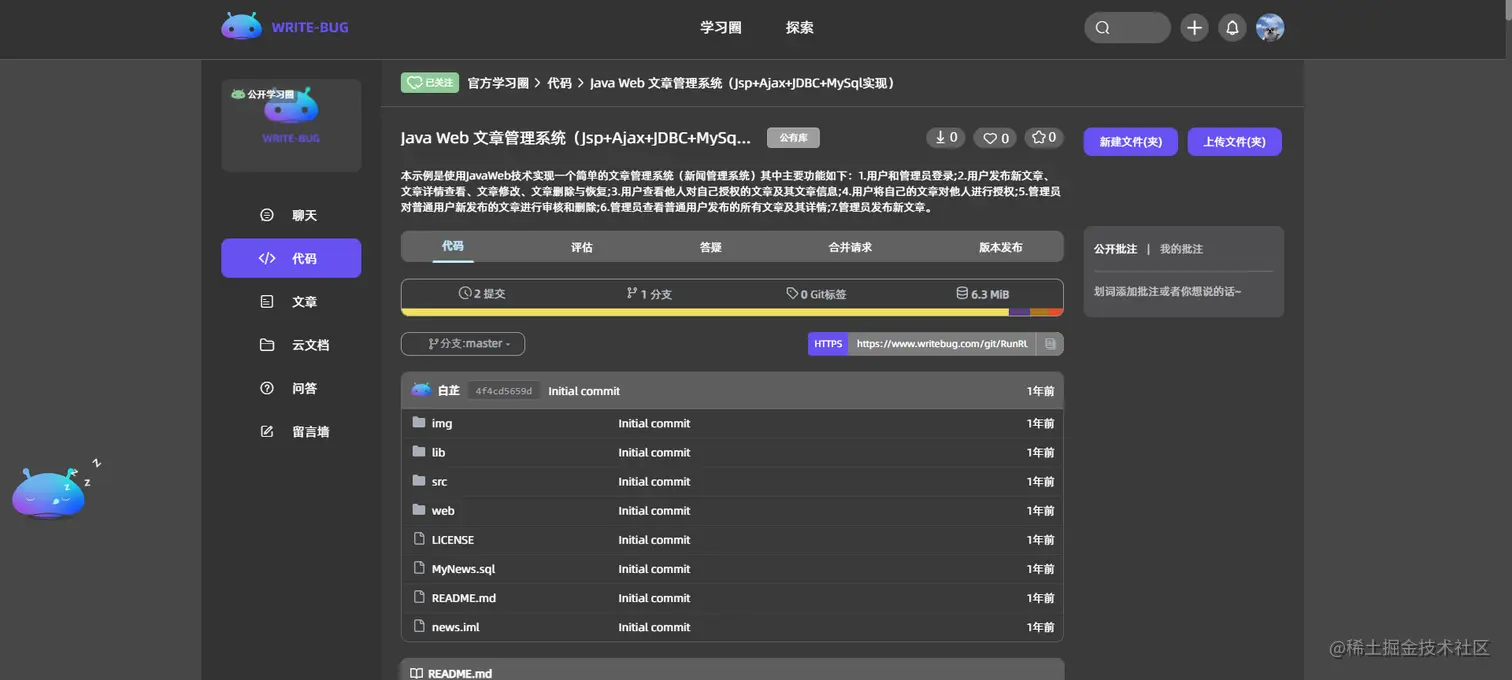The height and width of the screenshot is (680, 1512).
Task: View the 1 分支 branches
Action: coord(649,294)
